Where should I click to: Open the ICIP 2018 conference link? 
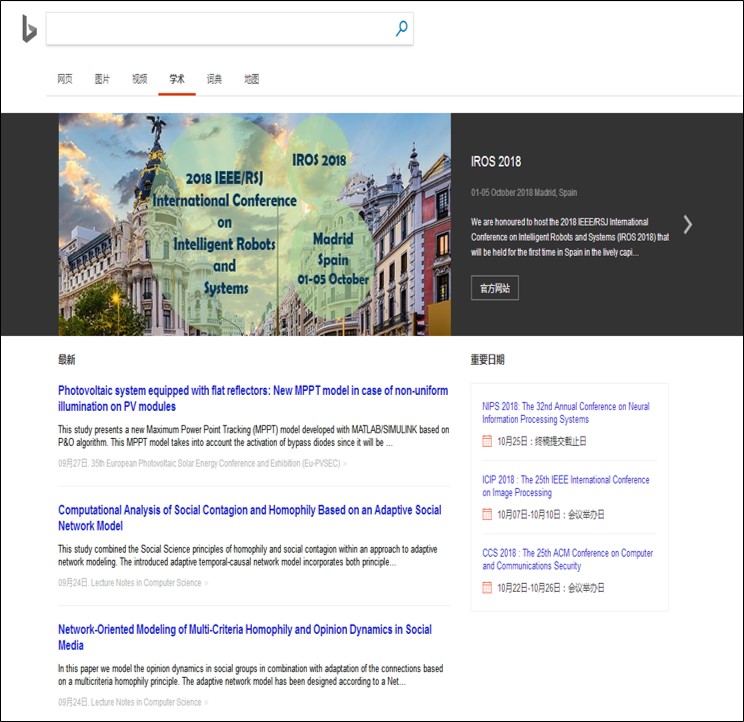pyautogui.click(x=566, y=486)
